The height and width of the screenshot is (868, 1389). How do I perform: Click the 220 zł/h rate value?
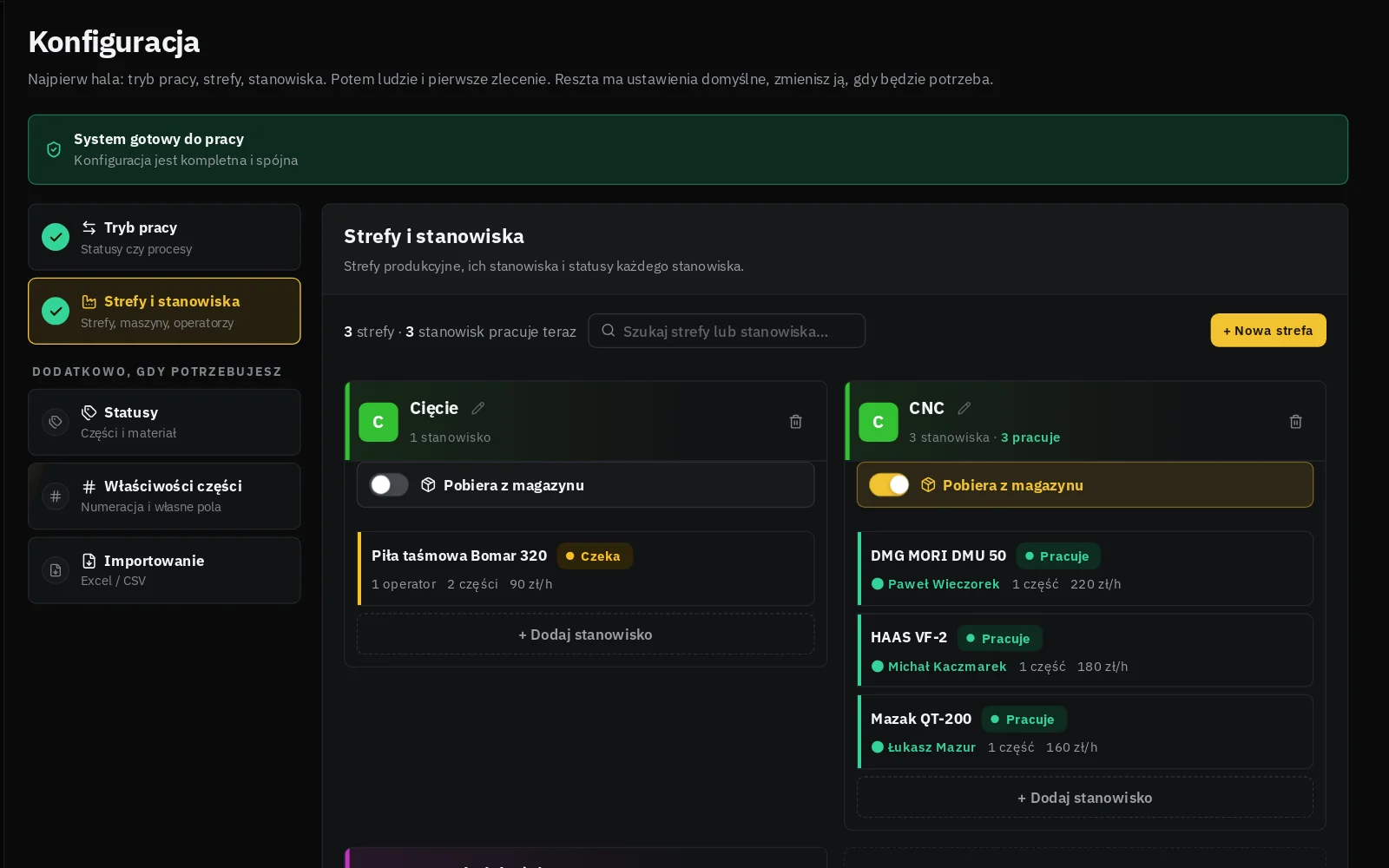click(1096, 584)
